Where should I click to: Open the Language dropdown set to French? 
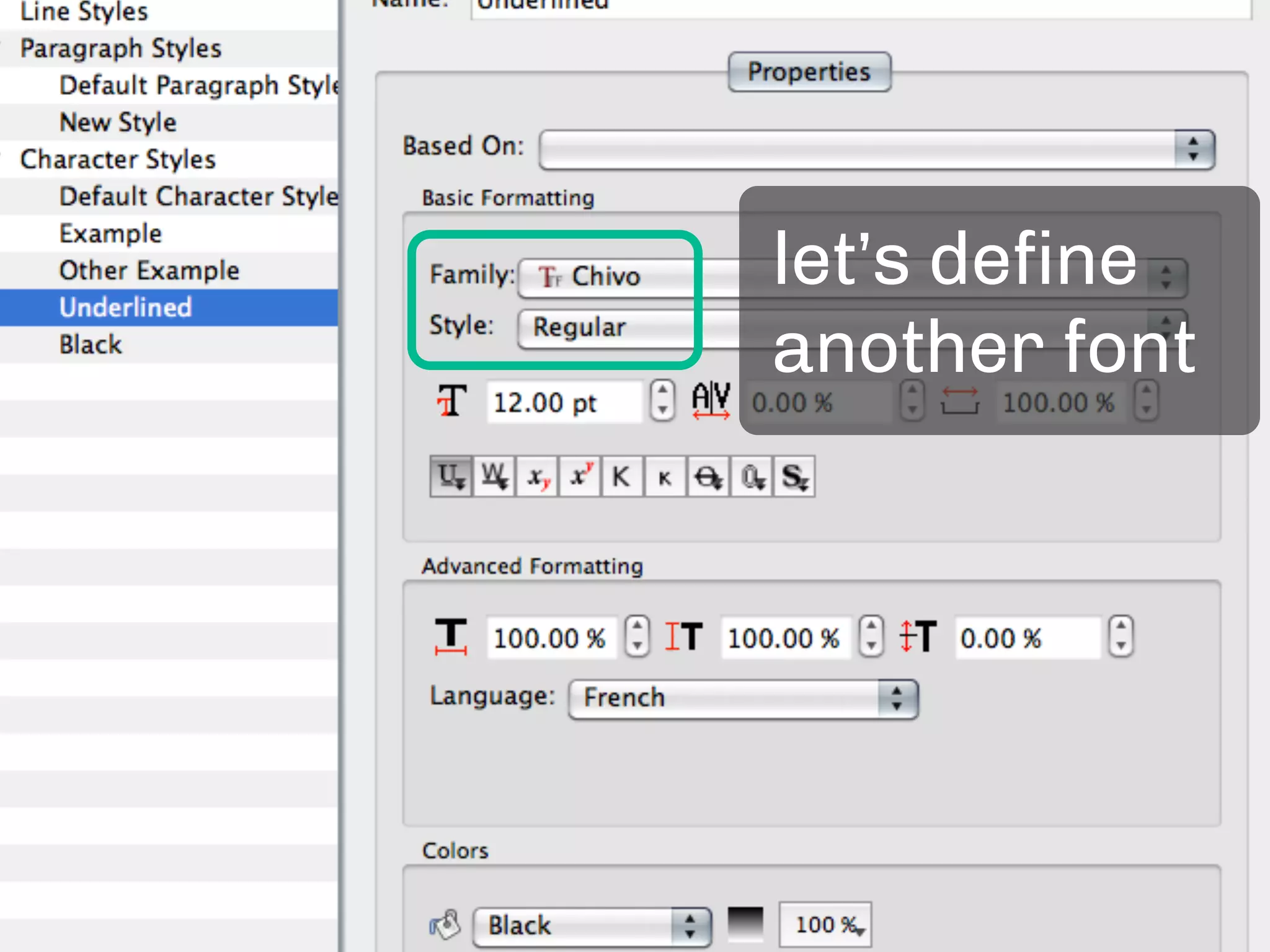pos(743,699)
